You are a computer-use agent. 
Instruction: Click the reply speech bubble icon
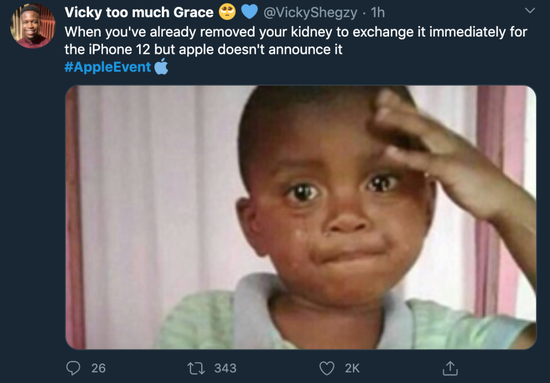pos(73,368)
